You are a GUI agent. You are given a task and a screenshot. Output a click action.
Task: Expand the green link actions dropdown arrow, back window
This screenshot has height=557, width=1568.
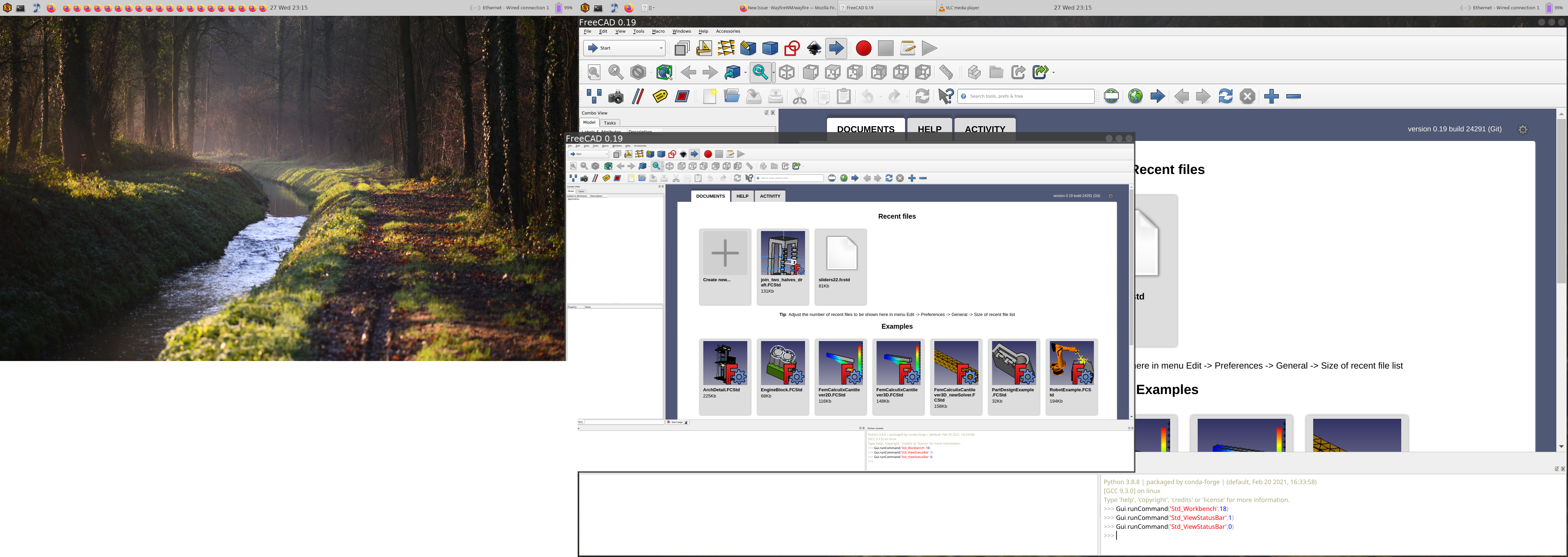[x=1053, y=73]
